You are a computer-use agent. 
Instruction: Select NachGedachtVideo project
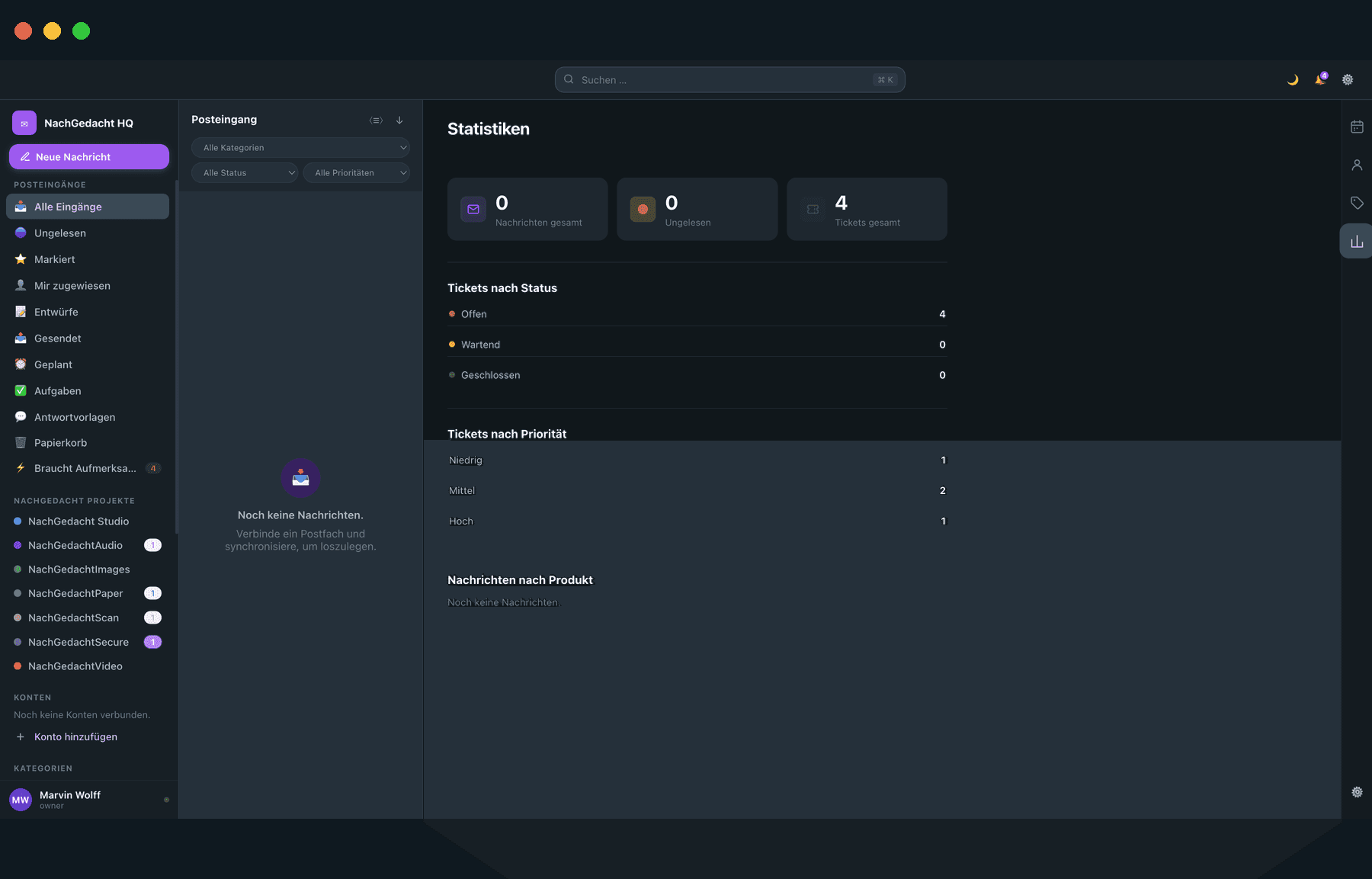click(x=88, y=666)
